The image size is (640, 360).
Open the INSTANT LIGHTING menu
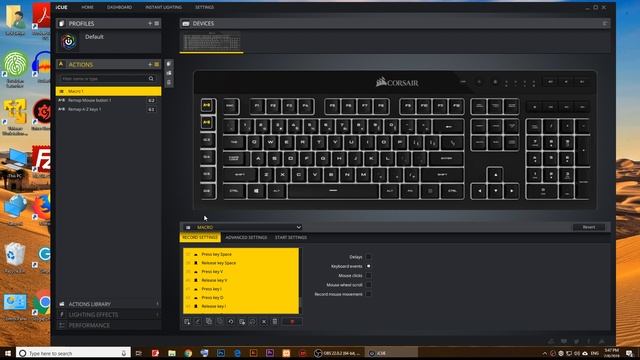click(163, 7)
